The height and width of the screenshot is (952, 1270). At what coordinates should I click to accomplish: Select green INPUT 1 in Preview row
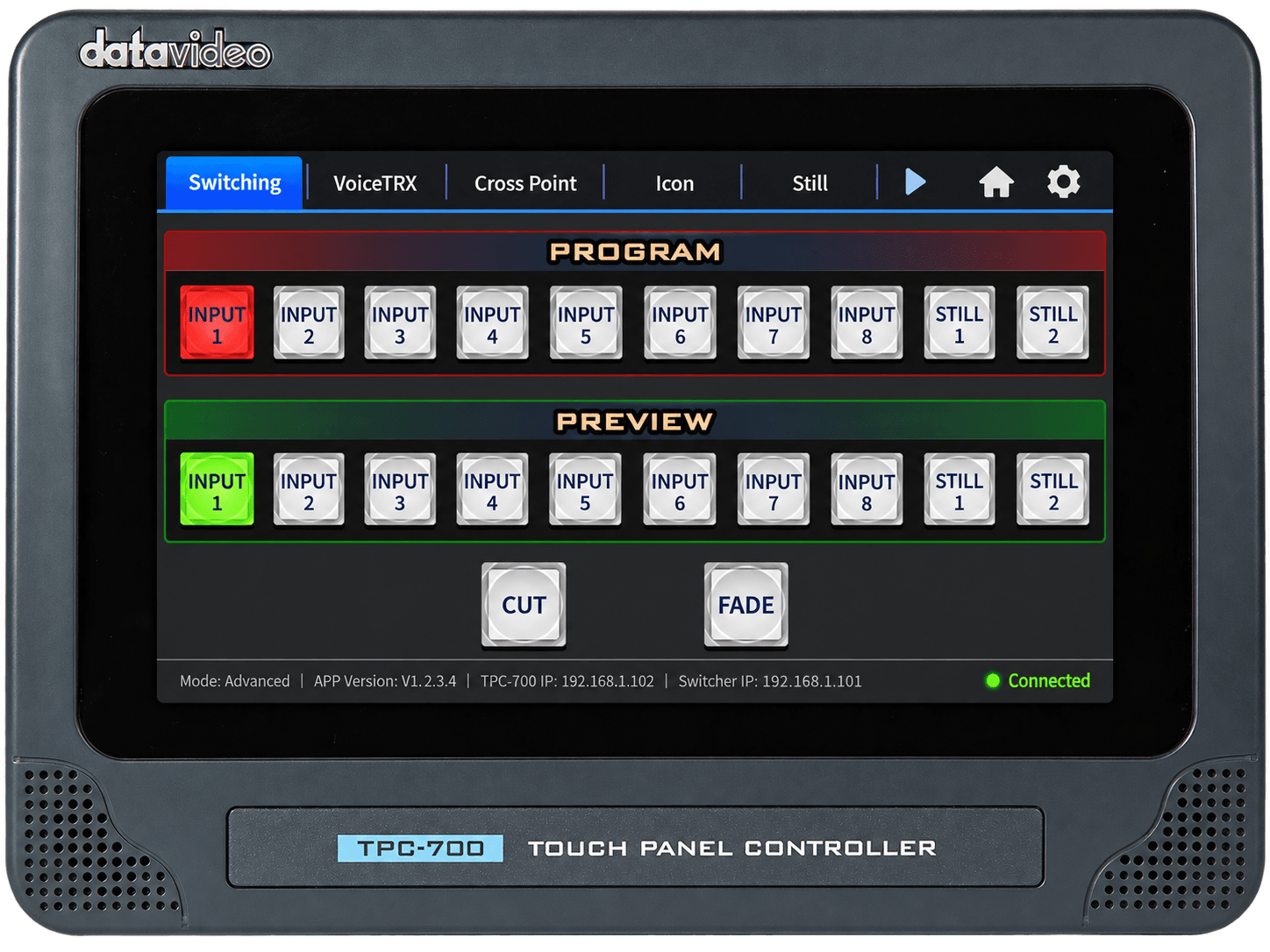coord(217,490)
